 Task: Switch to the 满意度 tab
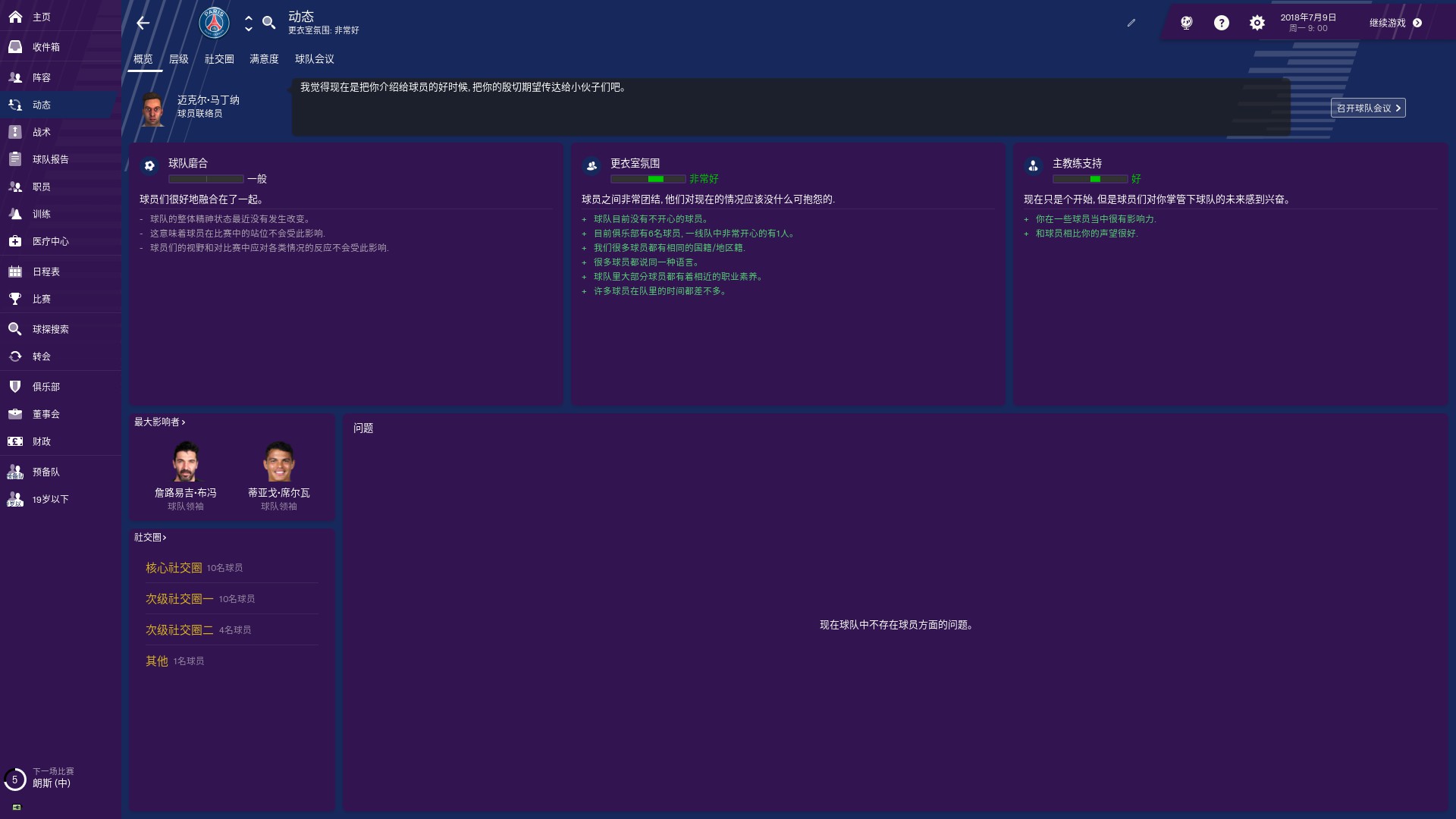click(x=264, y=59)
